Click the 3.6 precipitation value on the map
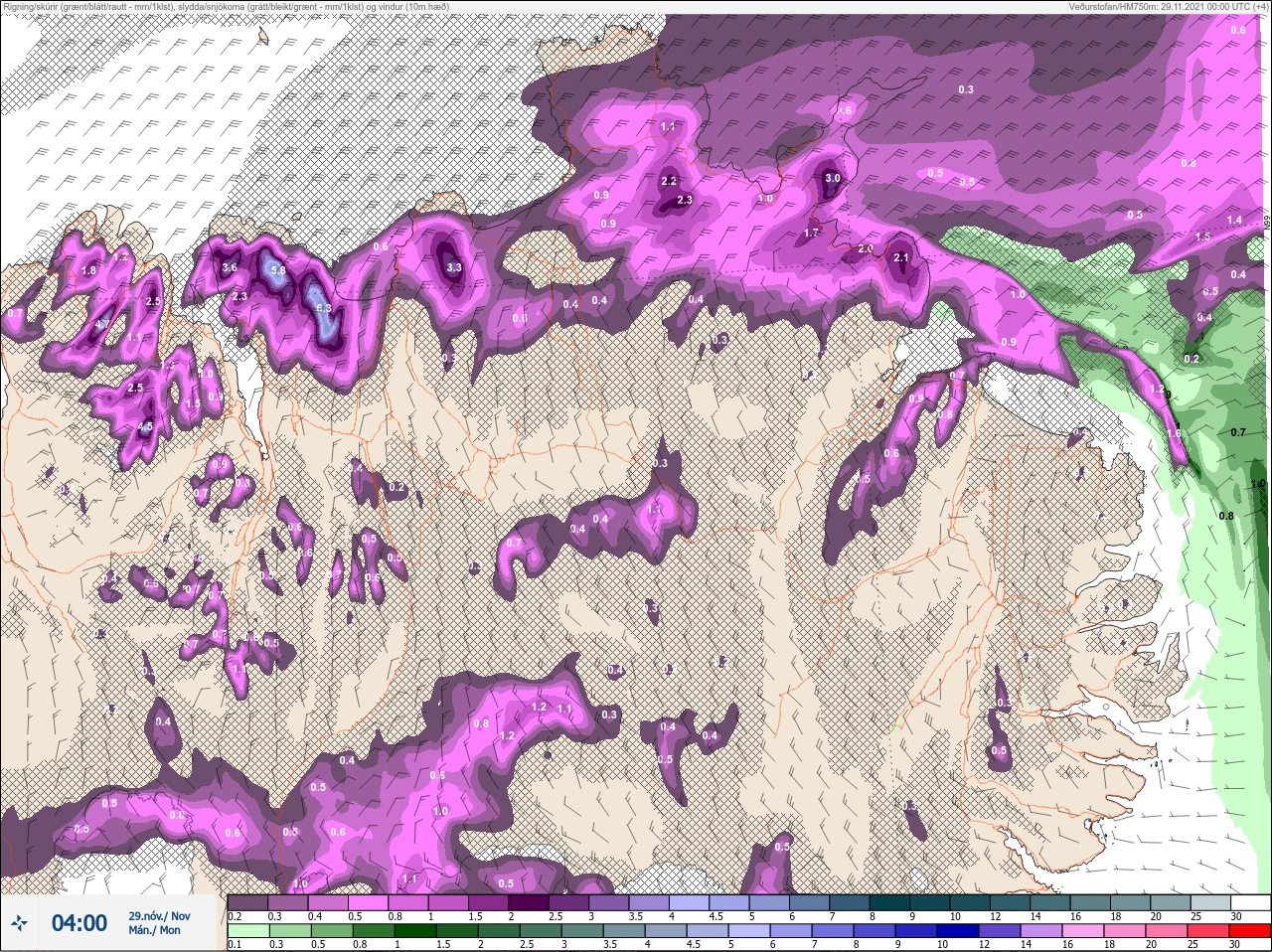1272x952 pixels. point(230,267)
